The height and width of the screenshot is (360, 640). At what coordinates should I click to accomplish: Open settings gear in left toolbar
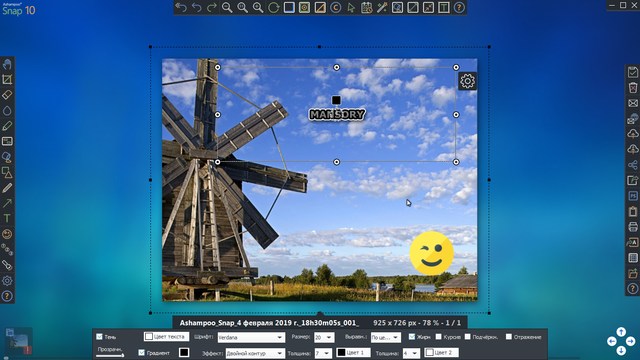[x=7, y=281]
